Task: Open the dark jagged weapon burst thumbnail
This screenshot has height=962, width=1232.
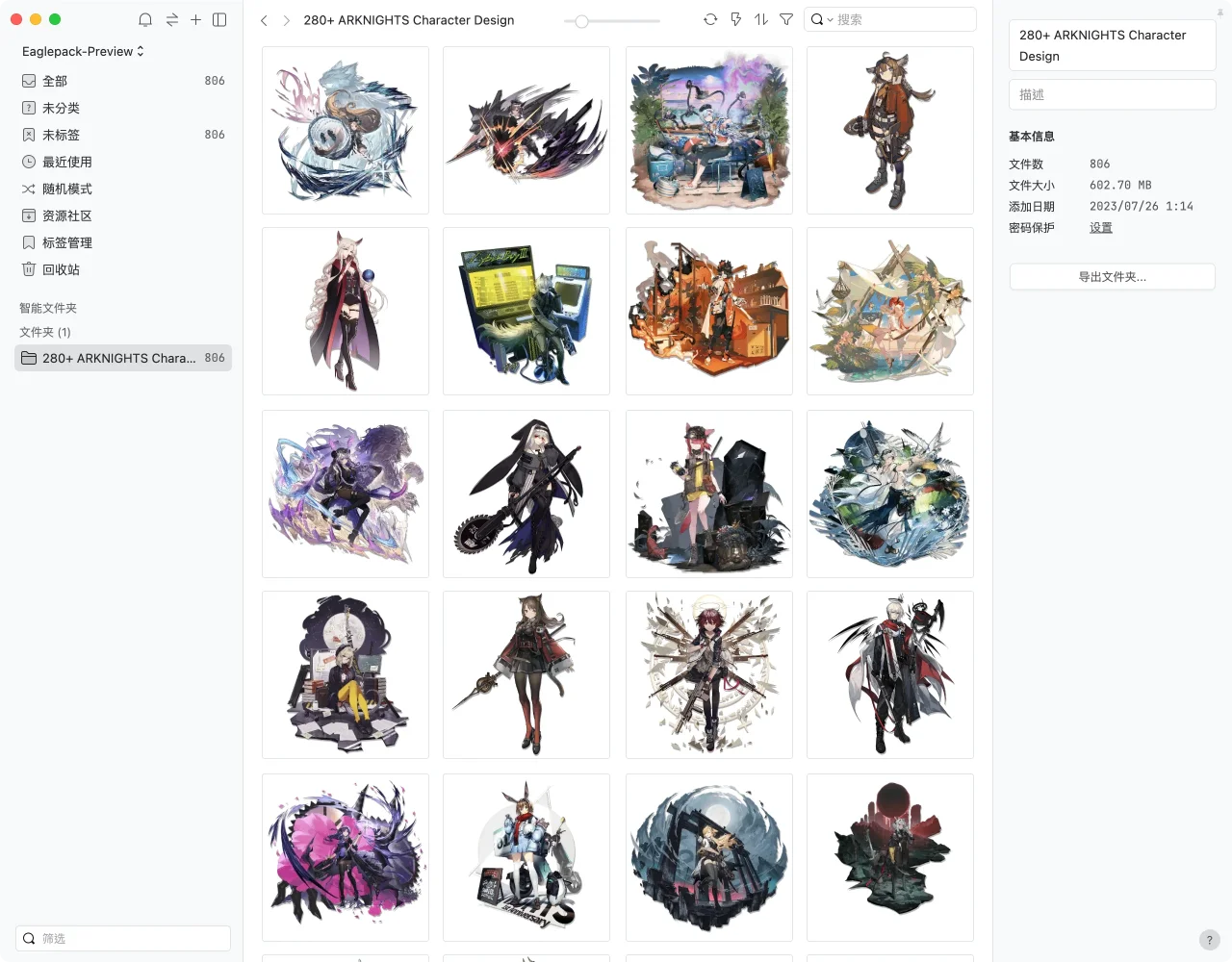Action: coord(526,131)
